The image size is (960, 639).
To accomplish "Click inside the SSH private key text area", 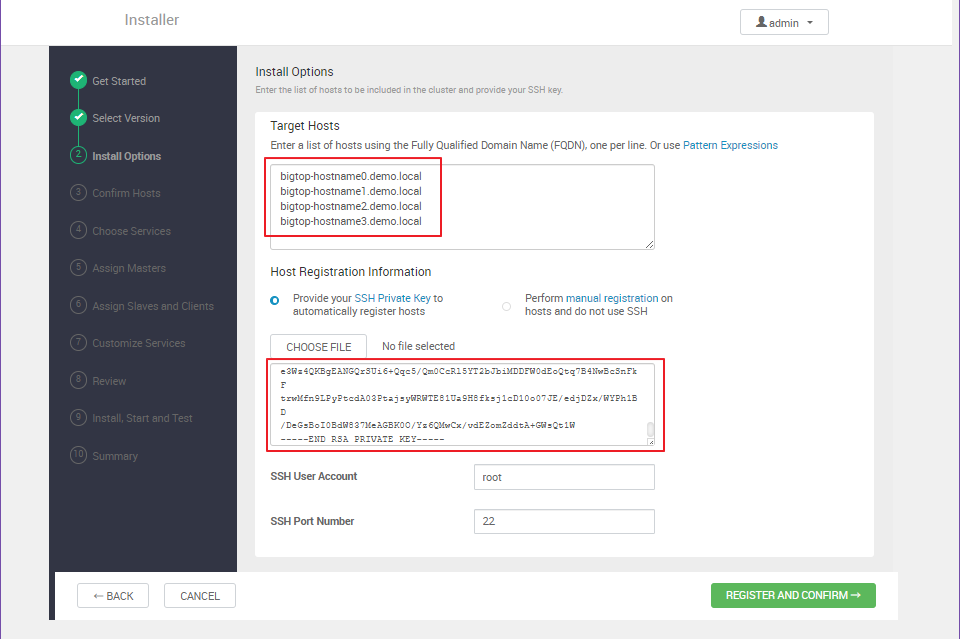I will tap(462, 405).
